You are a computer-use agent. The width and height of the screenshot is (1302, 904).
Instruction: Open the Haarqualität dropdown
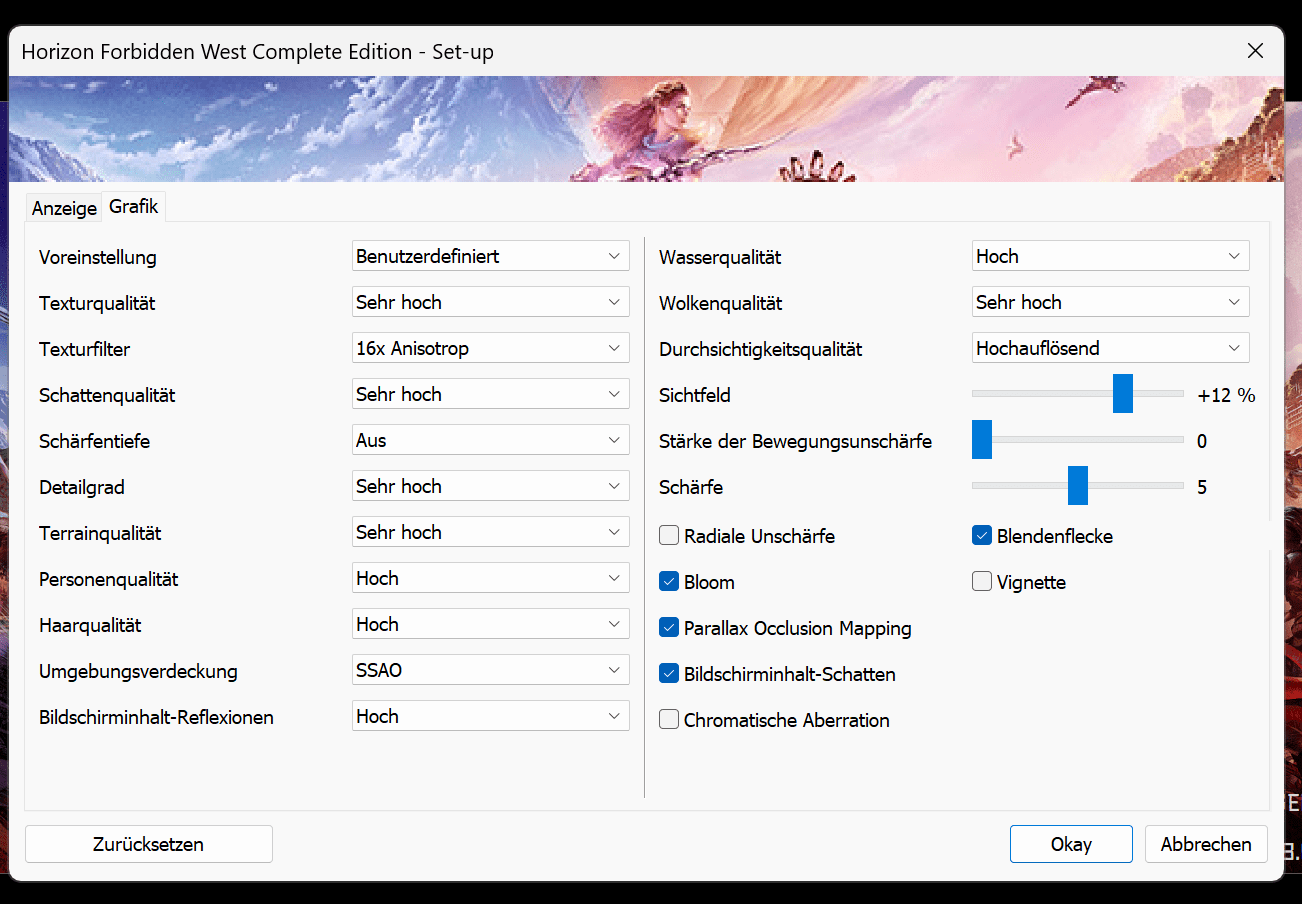pyautogui.click(x=490, y=624)
